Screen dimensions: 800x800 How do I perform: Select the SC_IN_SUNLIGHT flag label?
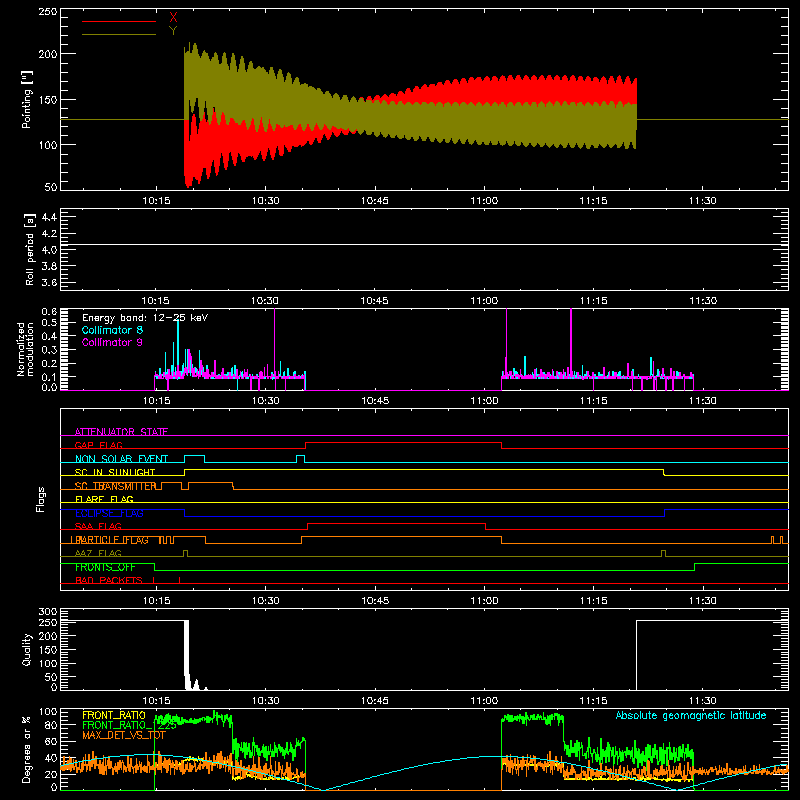(115, 472)
